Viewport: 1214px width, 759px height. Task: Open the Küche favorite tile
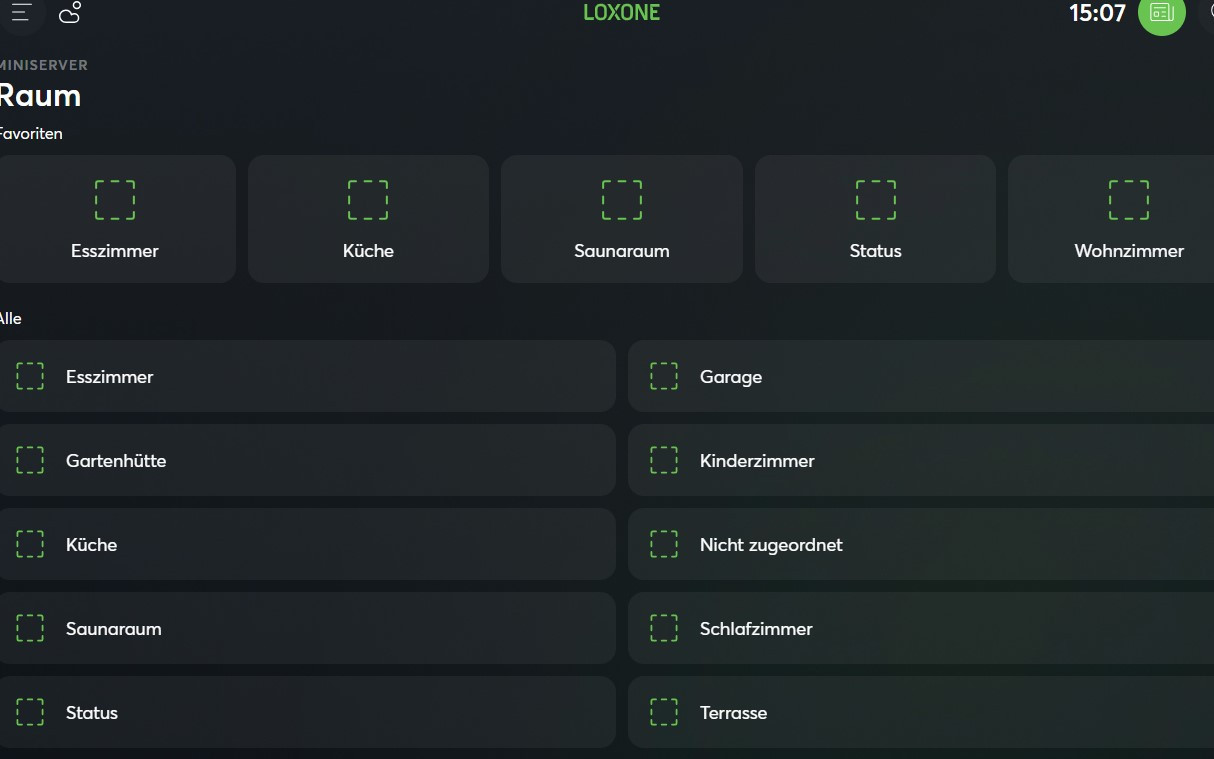coord(368,219)
